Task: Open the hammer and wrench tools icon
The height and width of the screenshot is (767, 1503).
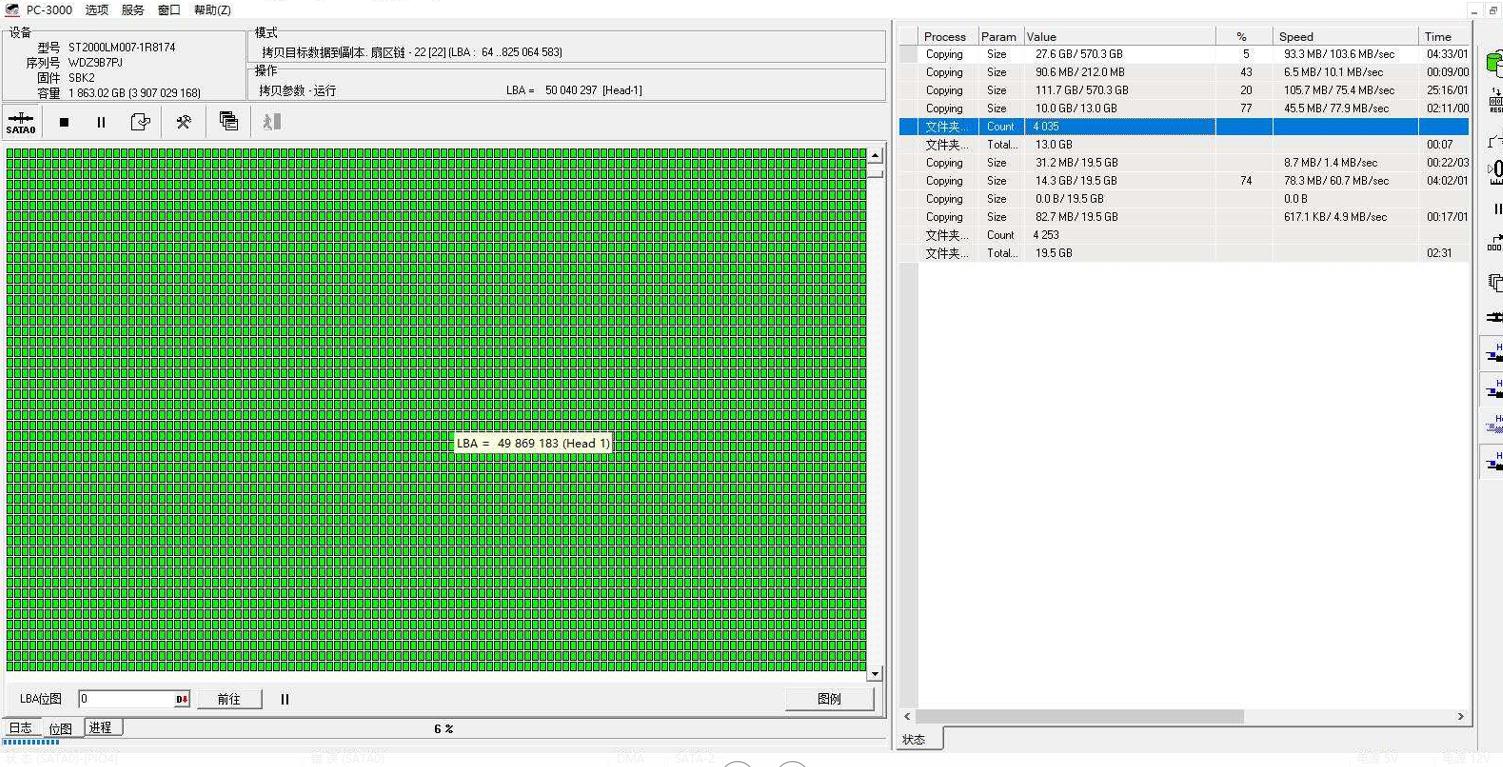Action: click(x=184, y=122)
